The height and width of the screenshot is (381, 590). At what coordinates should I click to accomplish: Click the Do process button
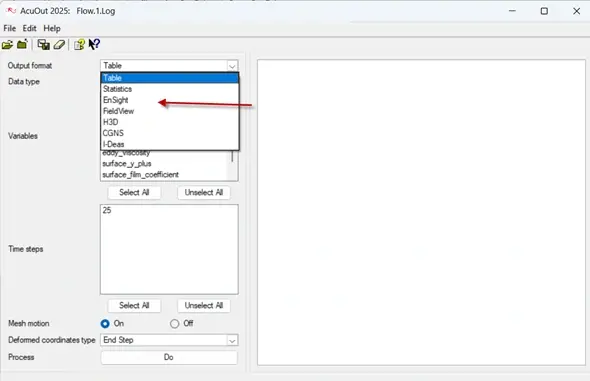pos(169,357)
